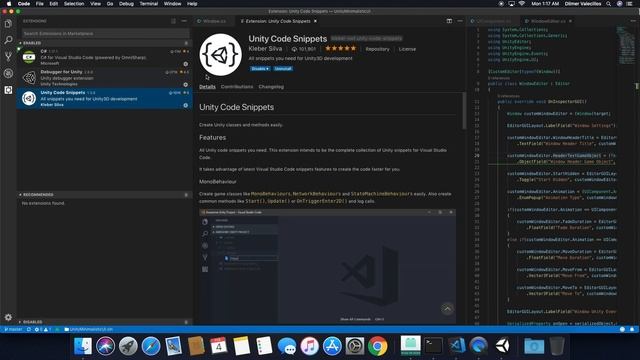640x360 pixels.
Task: Open the Selection menu
Action: [74, 4]
